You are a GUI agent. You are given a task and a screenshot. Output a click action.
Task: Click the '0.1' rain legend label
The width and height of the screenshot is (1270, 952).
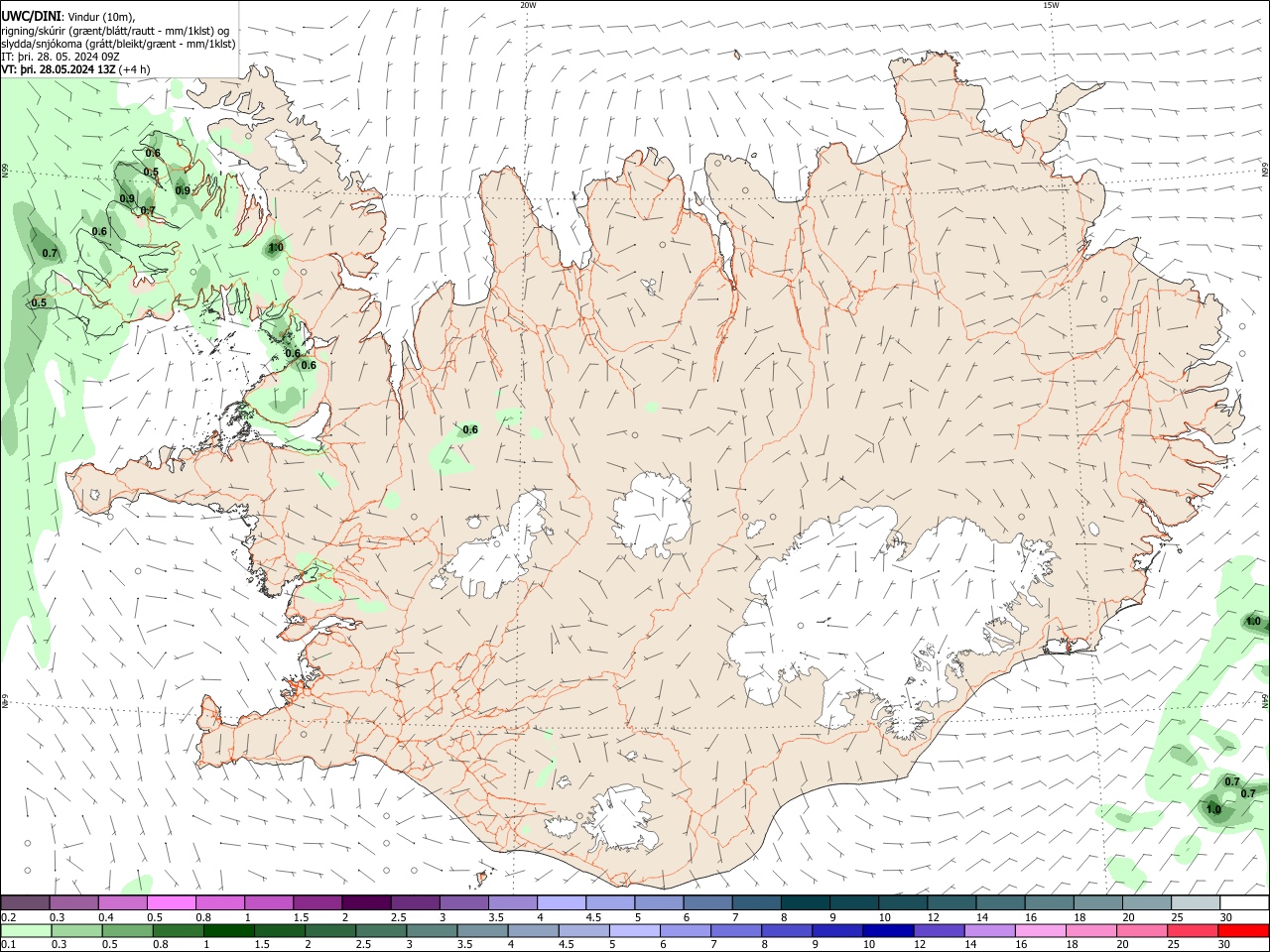[x=8, y=945]
